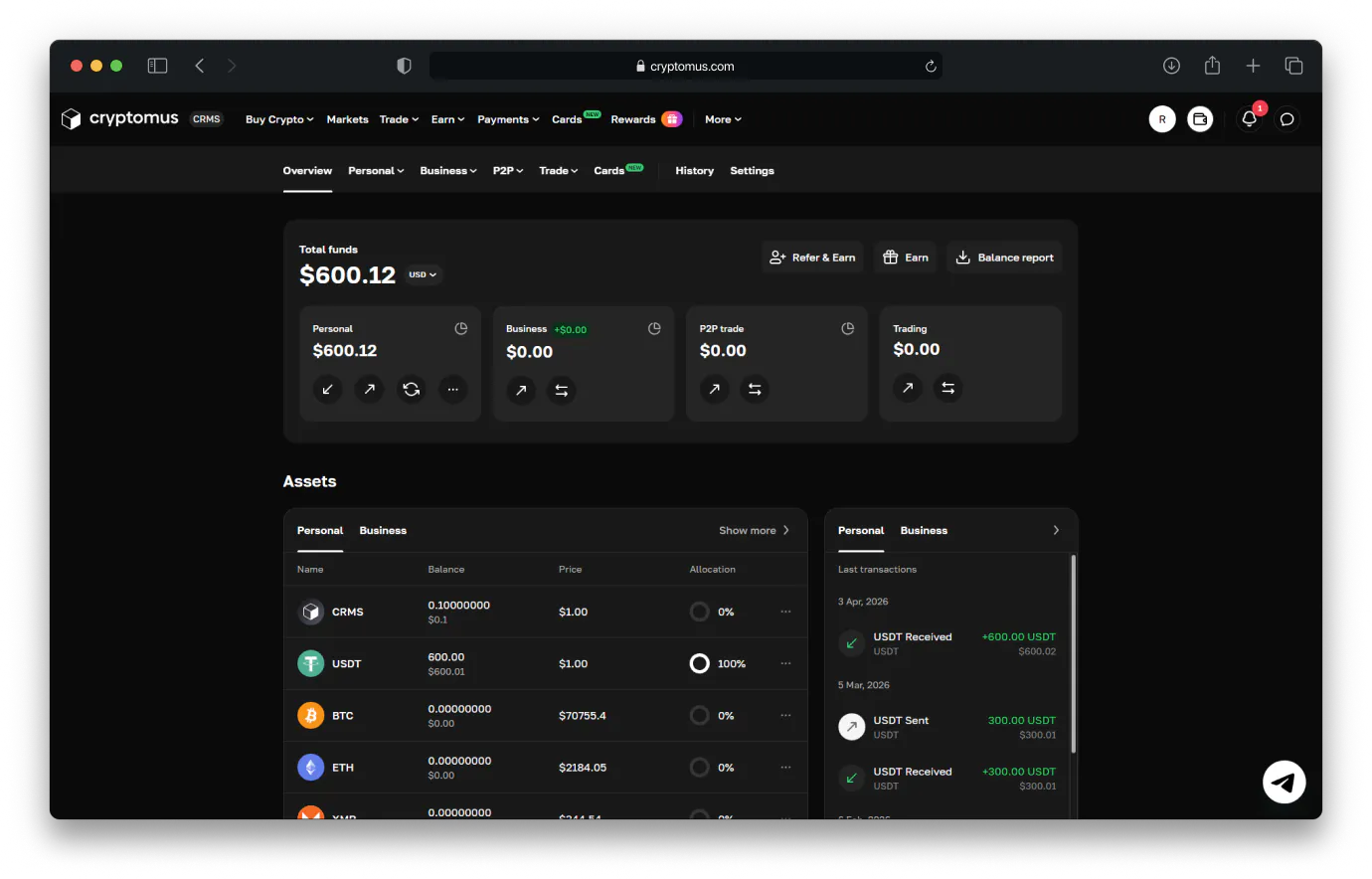Screen dimensions: 1372x879
Task: Open USDT Received +600.00 USDT transaction
Action: 947,643
